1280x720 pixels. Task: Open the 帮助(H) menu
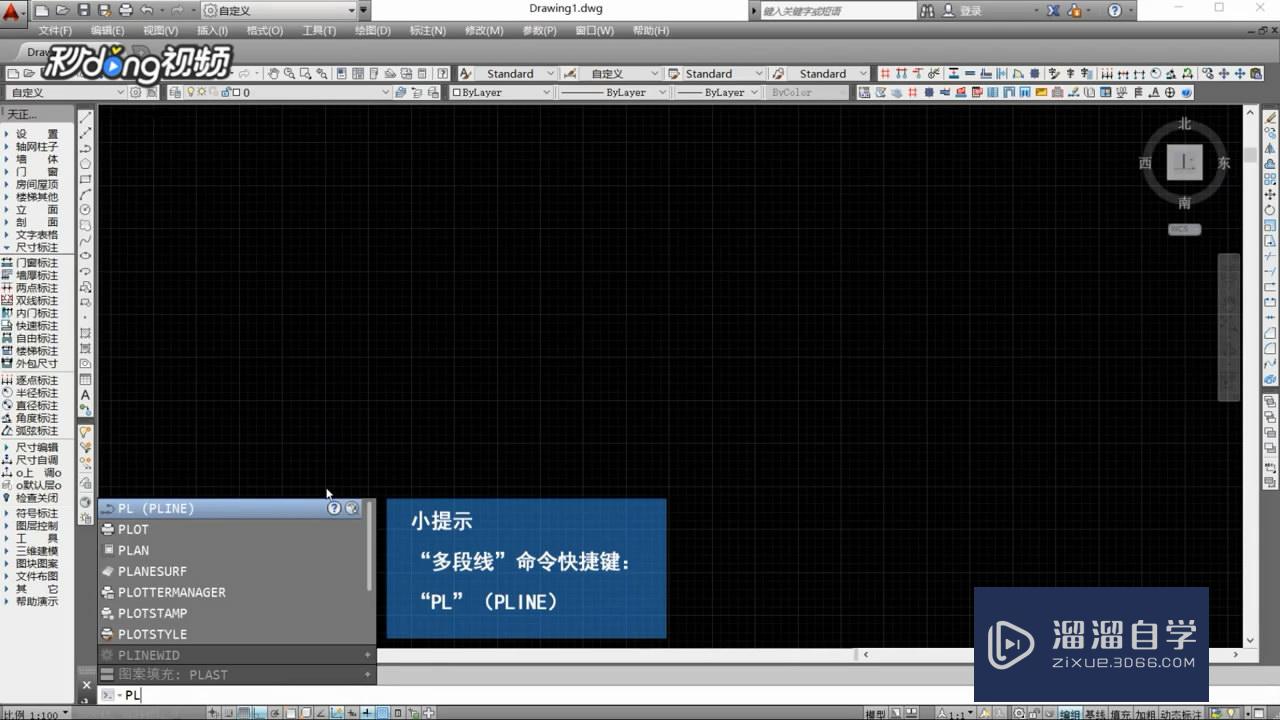coord(651,30)
